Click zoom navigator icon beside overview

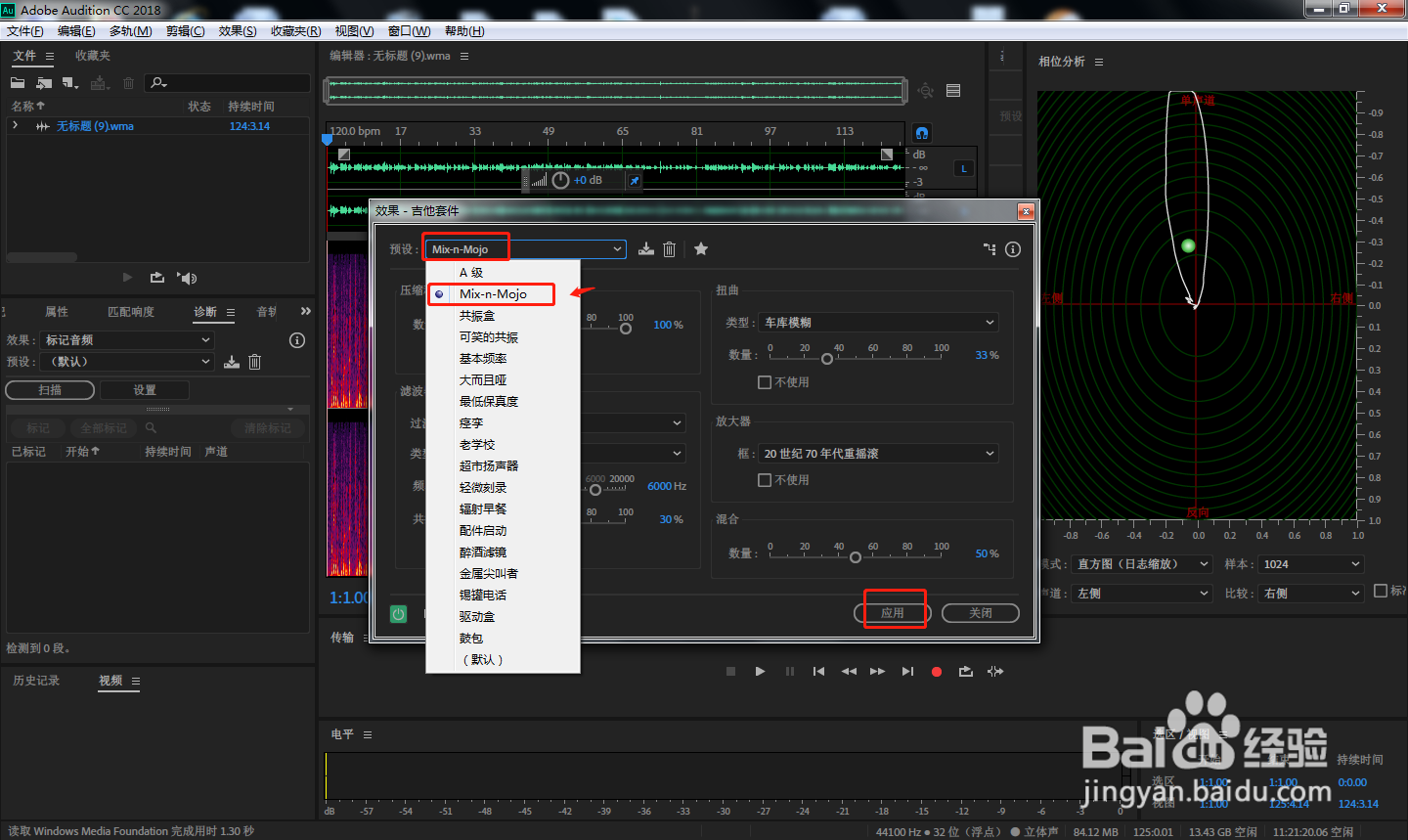[926, 91]
